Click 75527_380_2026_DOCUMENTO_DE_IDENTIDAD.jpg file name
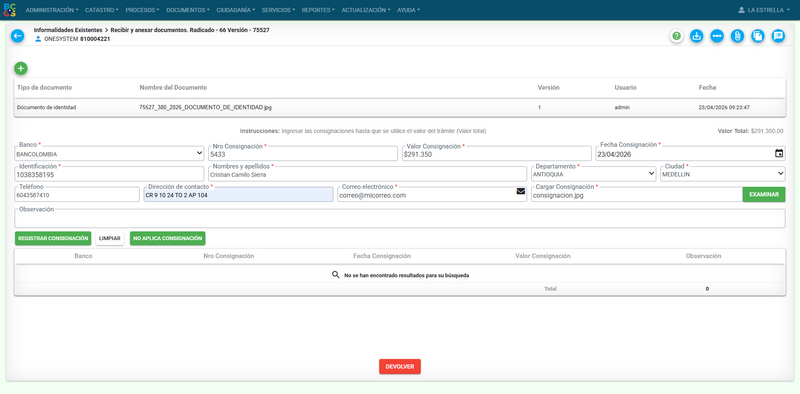Screen dimensions: 800x394 point(206,108)
